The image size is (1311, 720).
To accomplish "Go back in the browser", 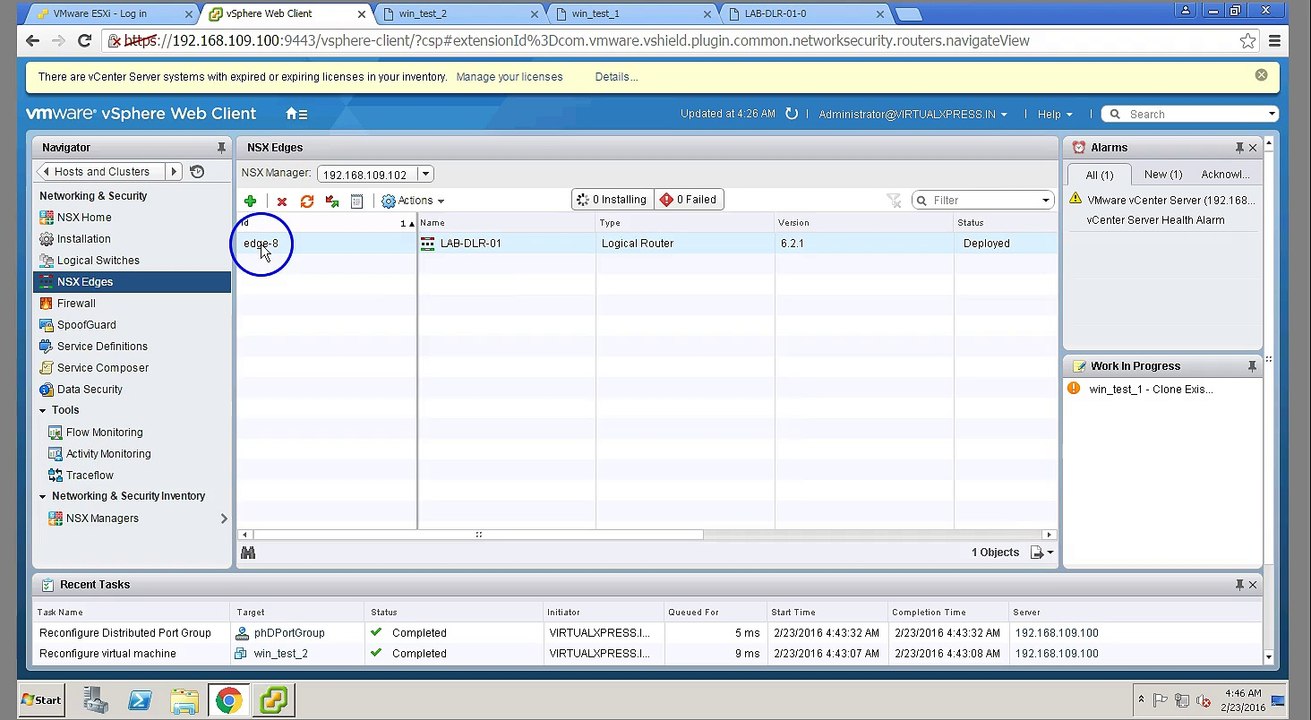I will point(32,41).
